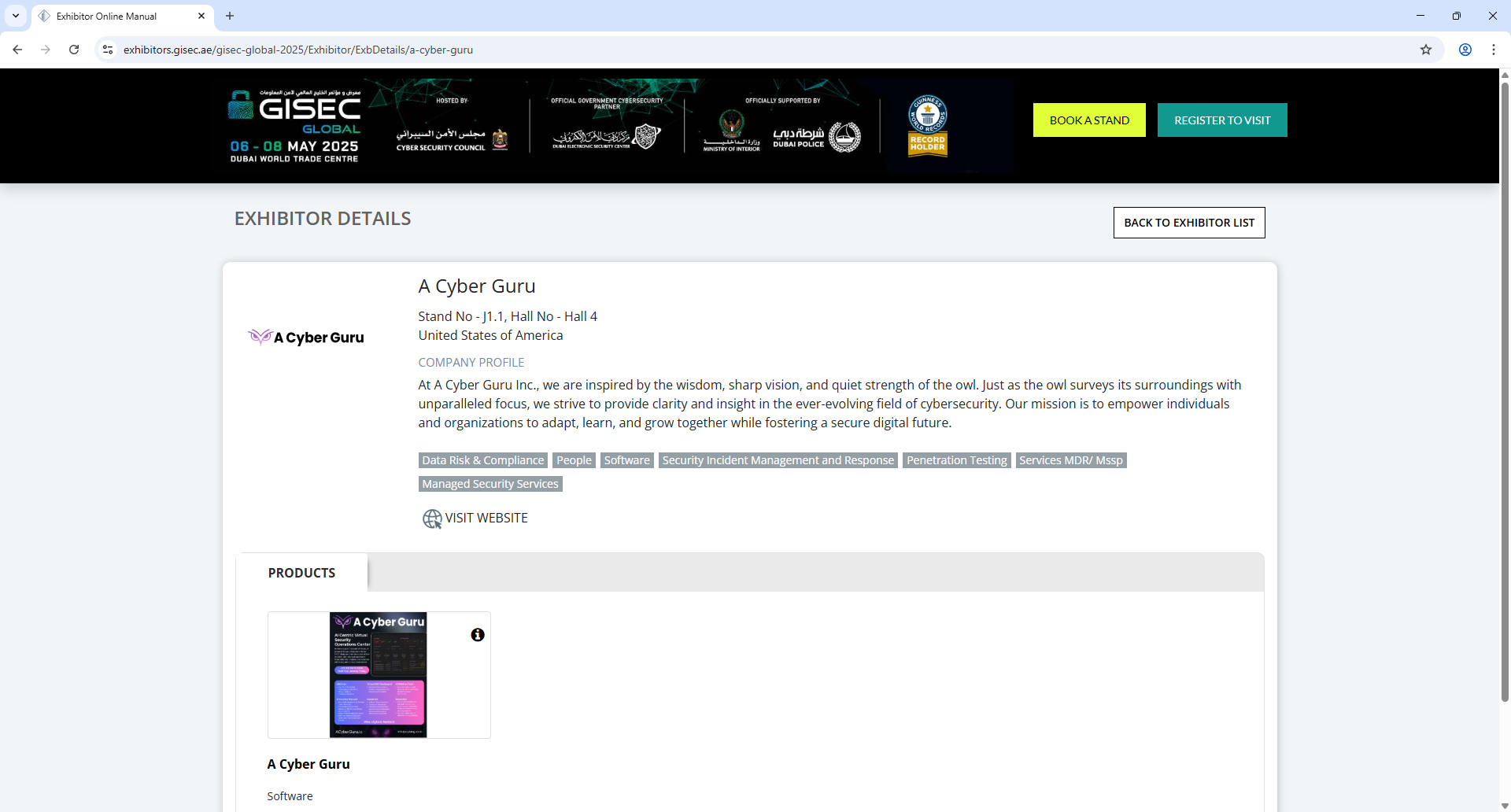Click the A Cyber Guru owl logo

click(x=305, y=337)
